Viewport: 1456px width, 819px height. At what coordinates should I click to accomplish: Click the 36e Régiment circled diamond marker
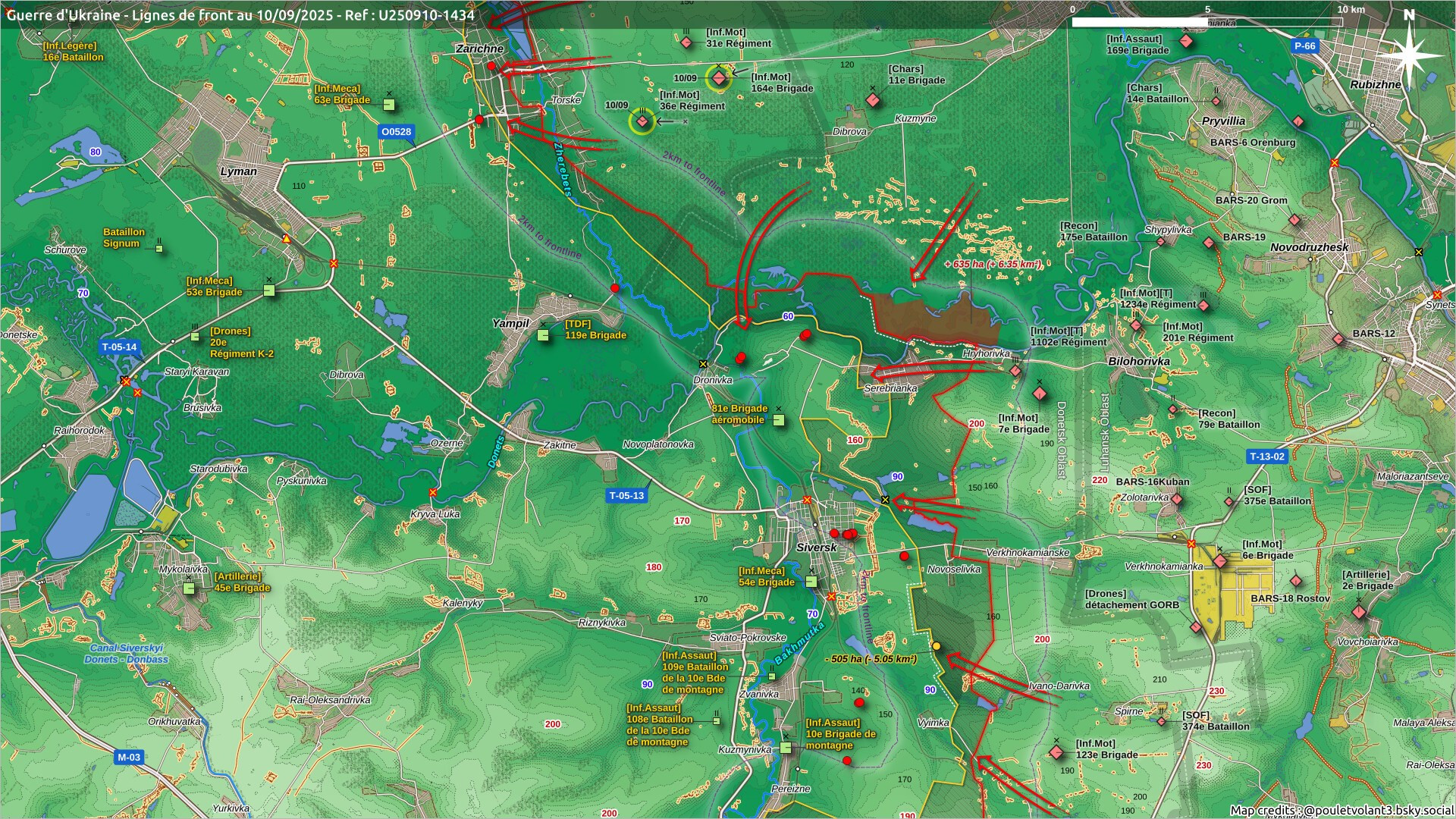point(642,121)
